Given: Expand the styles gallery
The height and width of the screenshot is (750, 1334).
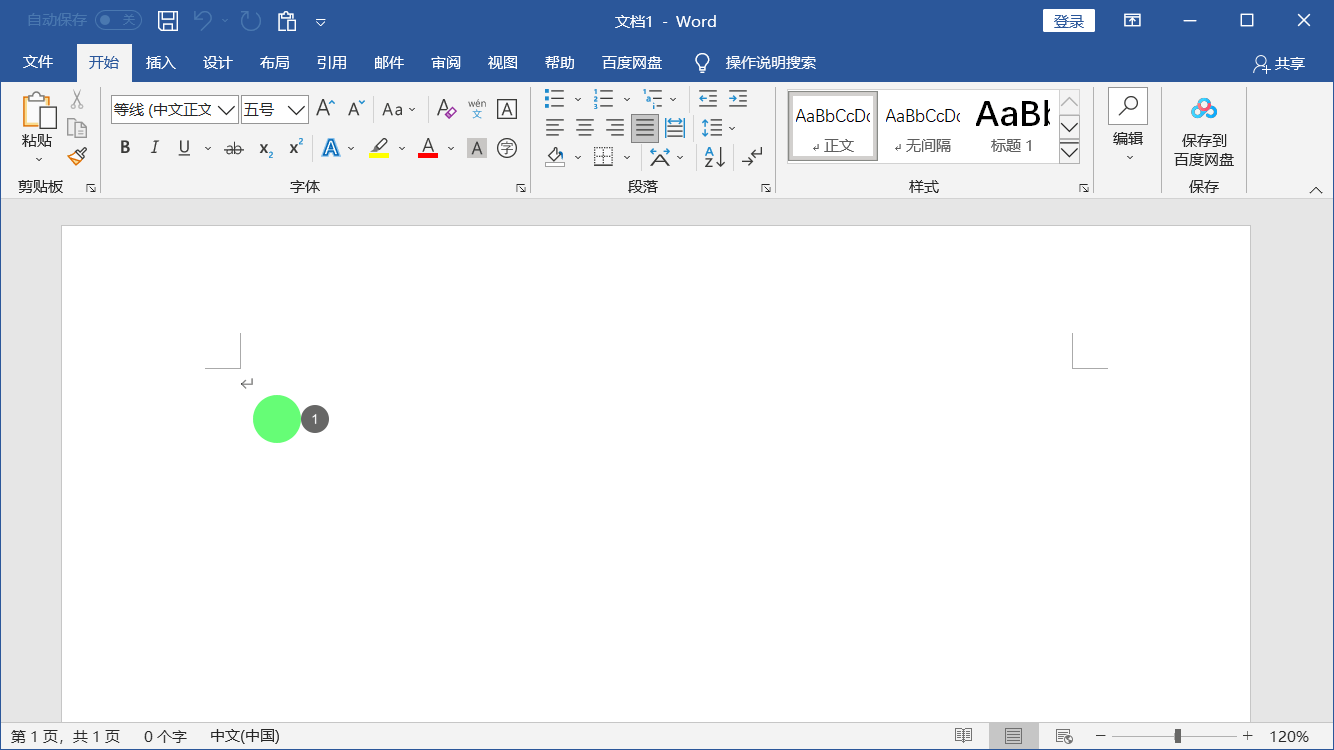Looking at the screenshot, I should [x=1069, y=152].
